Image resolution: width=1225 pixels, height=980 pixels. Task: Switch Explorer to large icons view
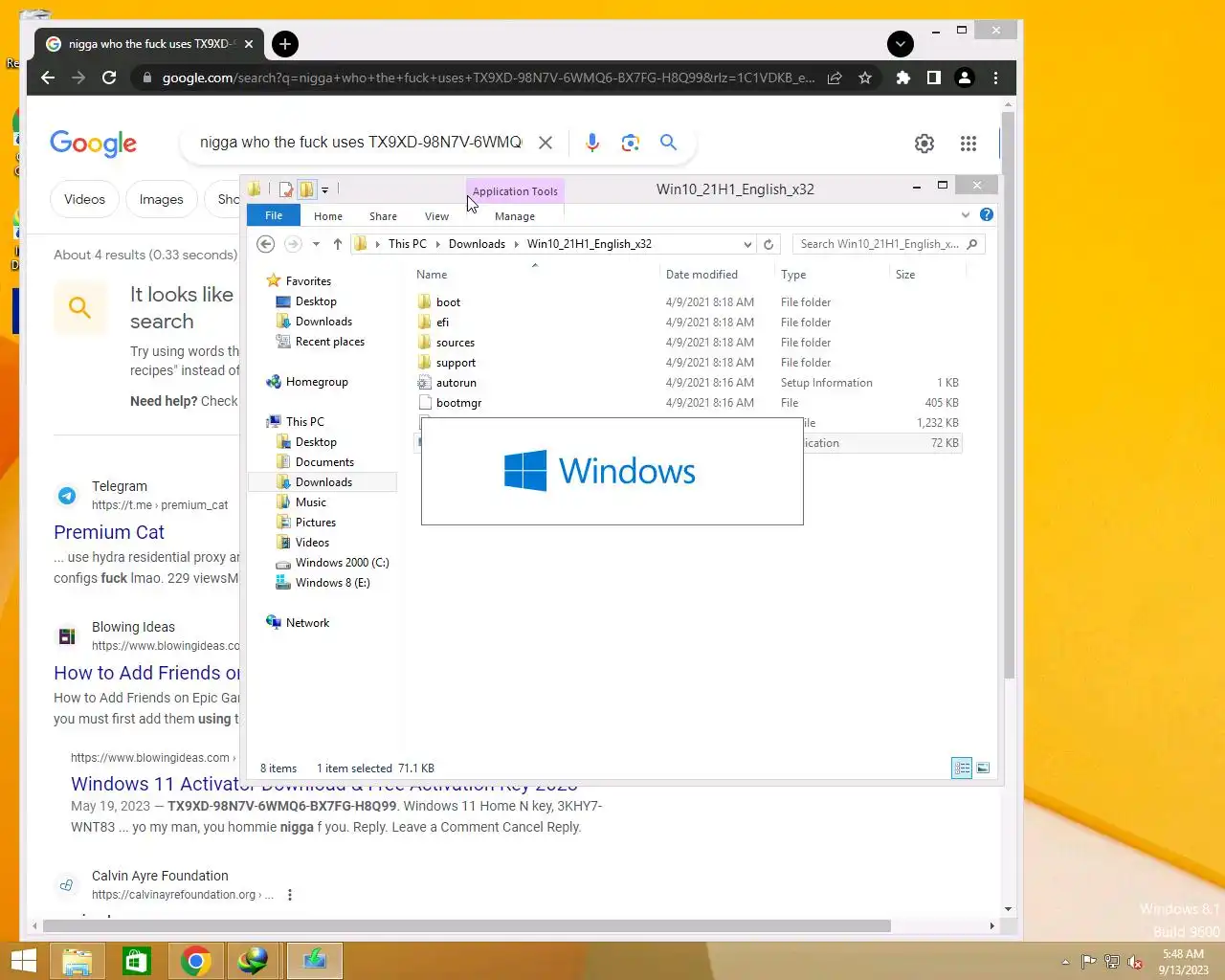tap(983, 768)
